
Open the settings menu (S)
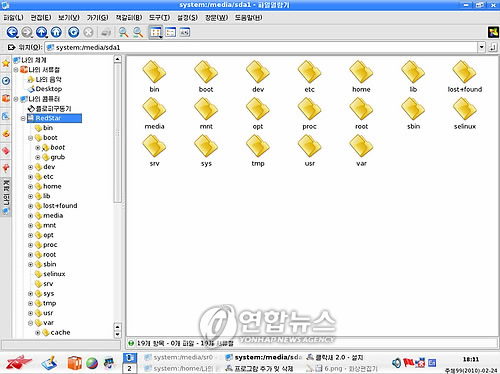pyautogui.click(x=187, y=18)
